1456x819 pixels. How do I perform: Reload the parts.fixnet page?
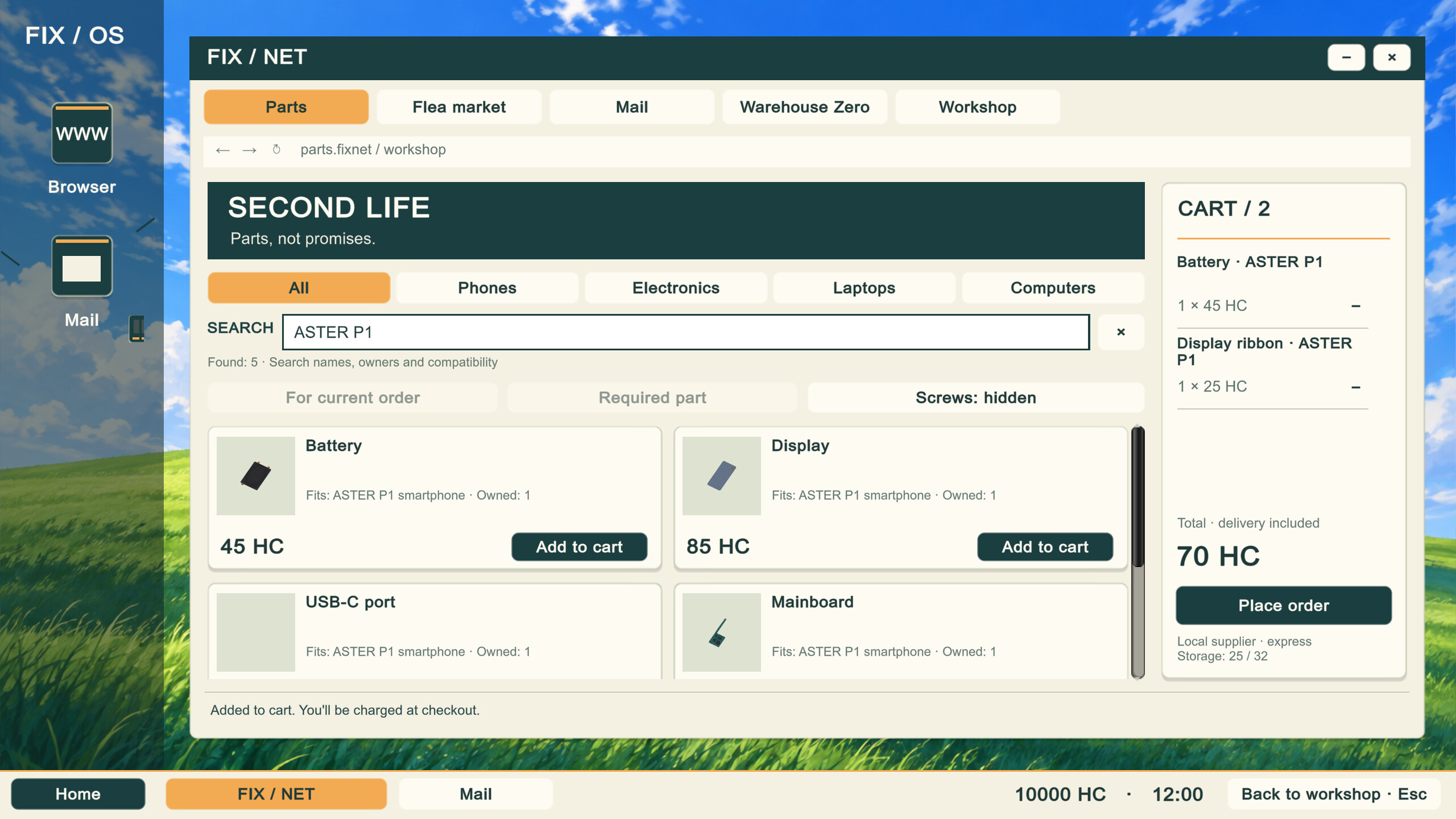pyautogui.click(x=276, y=150)
